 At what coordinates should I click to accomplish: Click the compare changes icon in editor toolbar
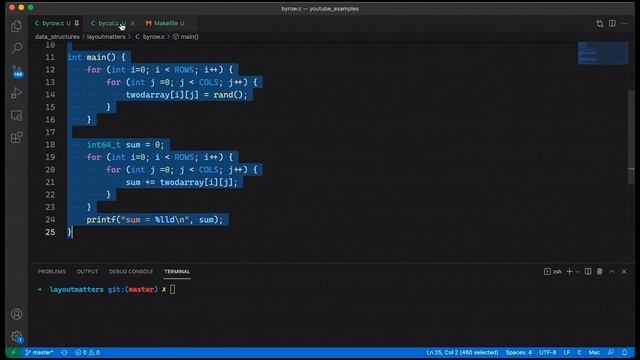[x=600, y=23]
